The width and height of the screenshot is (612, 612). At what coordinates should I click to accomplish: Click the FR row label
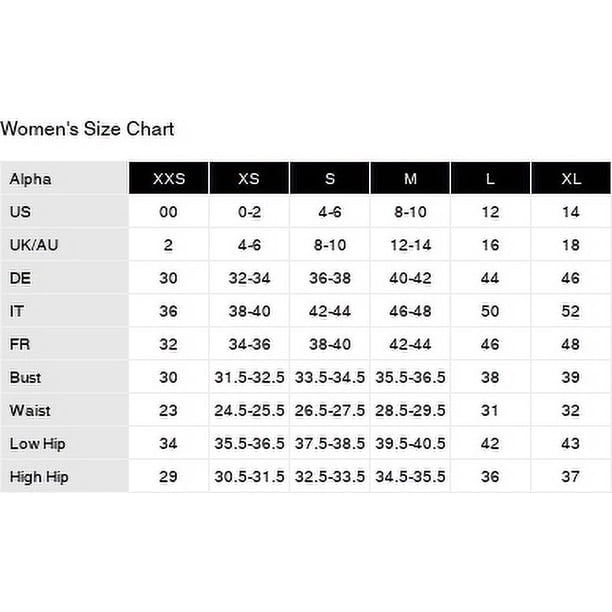[20, 344]
